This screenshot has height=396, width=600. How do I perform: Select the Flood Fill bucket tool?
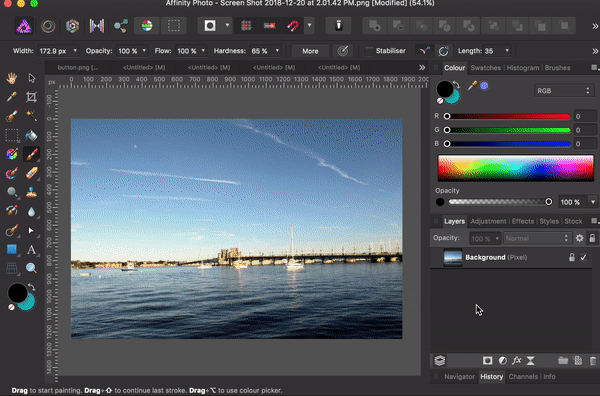tap(31, 135)
